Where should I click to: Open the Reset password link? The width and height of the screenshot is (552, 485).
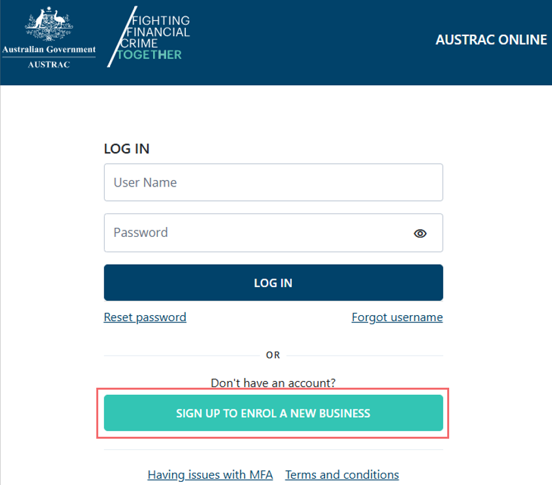[x=145, y=317]
